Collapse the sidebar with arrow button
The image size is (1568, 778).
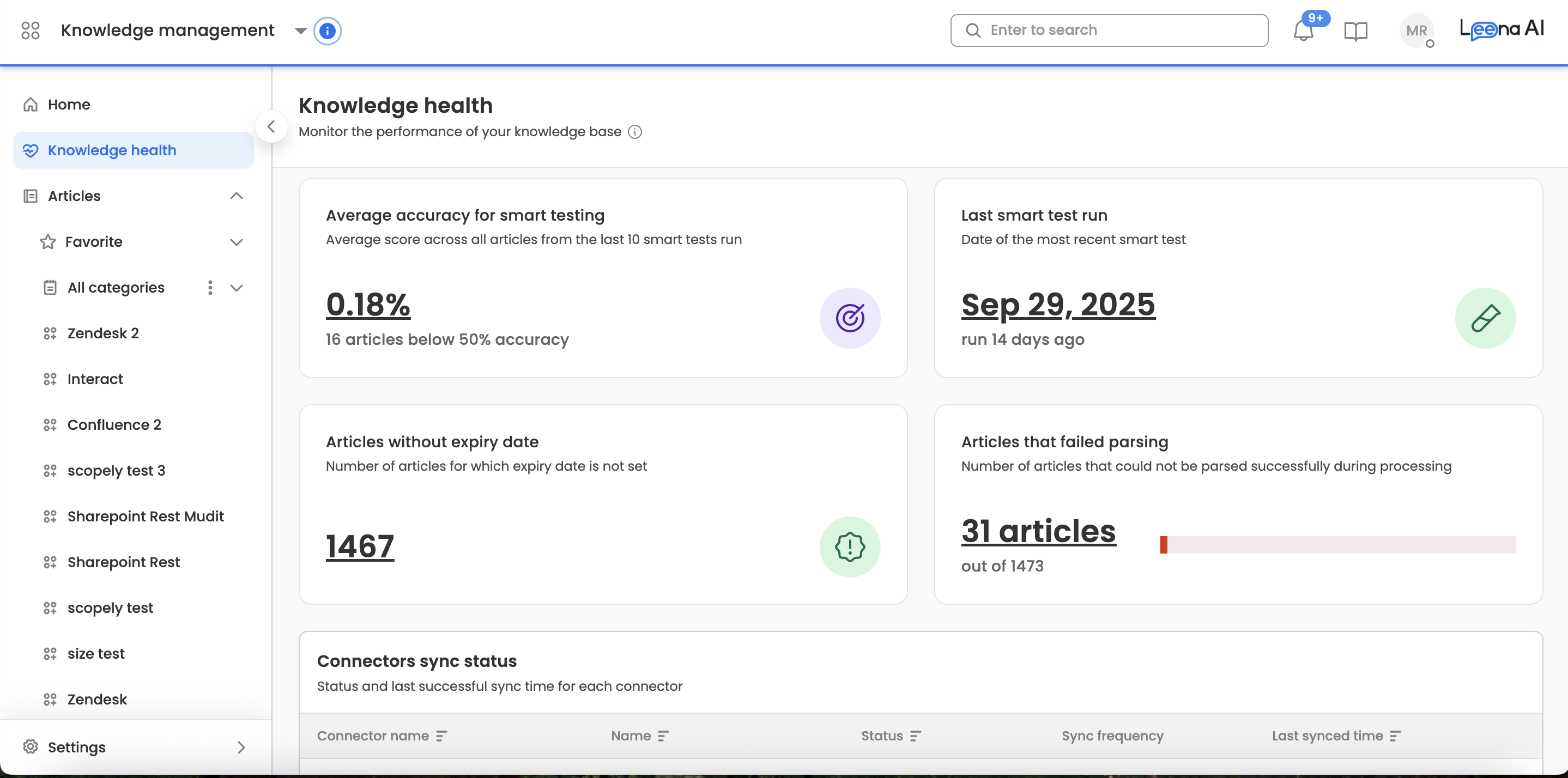(x=271, y=126)
